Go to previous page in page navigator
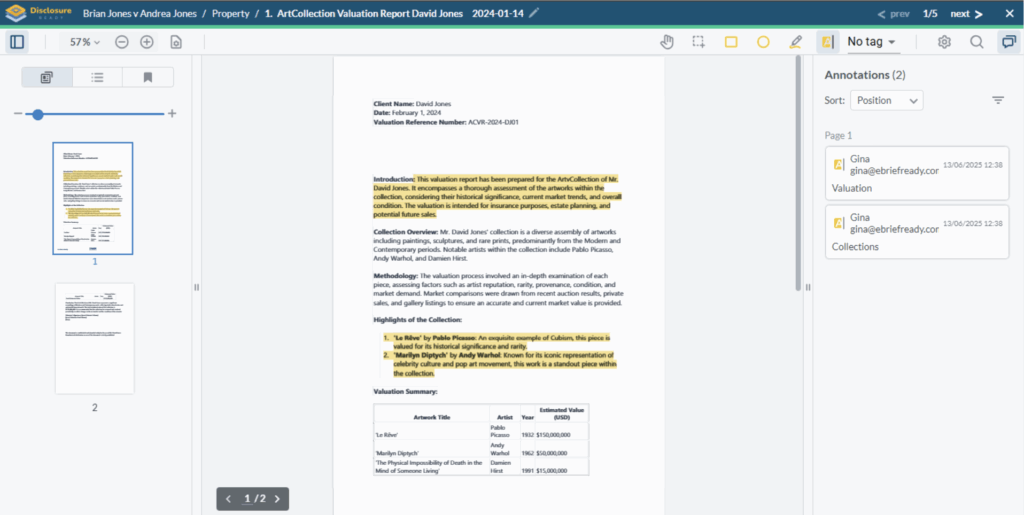 pos(228,499)
